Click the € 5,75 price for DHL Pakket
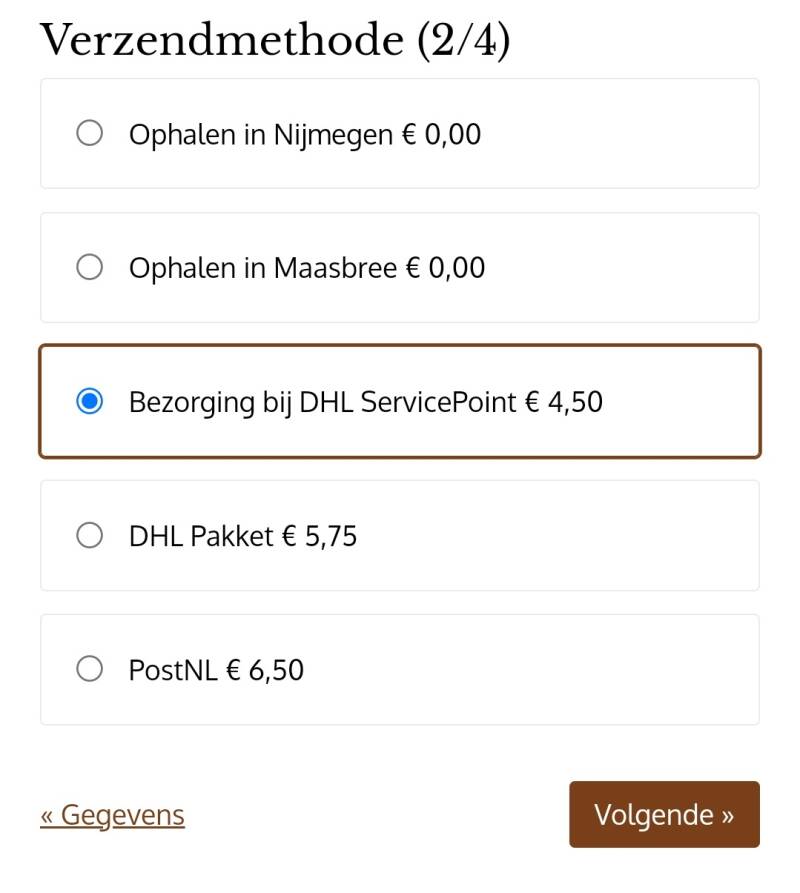The height and width of the screenshot is (893, 800). pyautogui.click(x=319, y=536)
